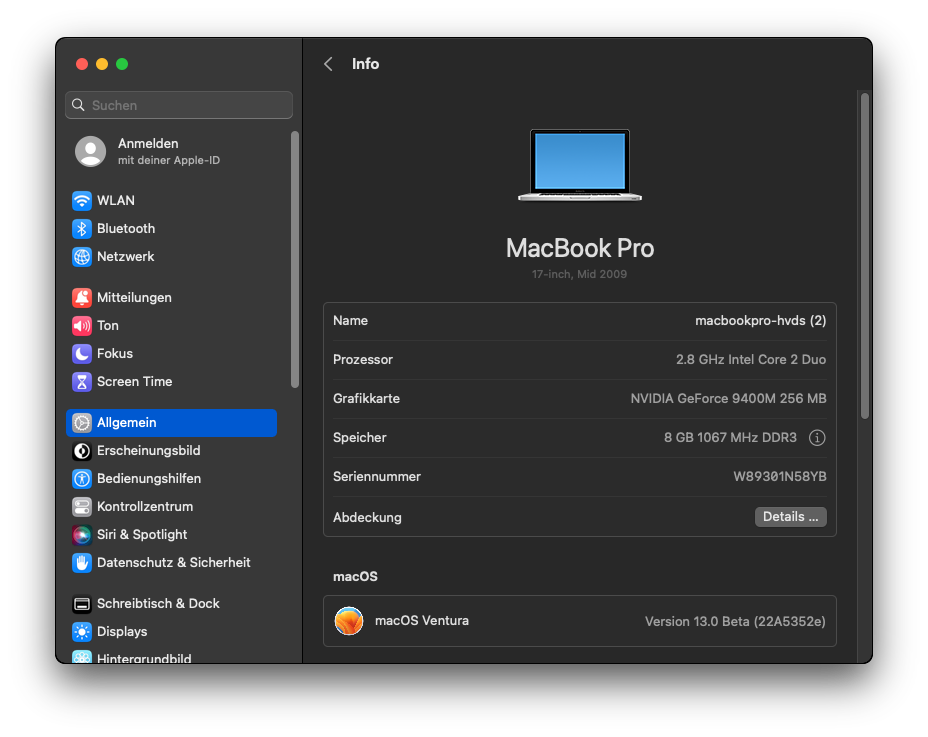Click the NVIDIA GeForce 9400M 256 MB value
This screenshot has width=928, height=737.
point(729,398)
